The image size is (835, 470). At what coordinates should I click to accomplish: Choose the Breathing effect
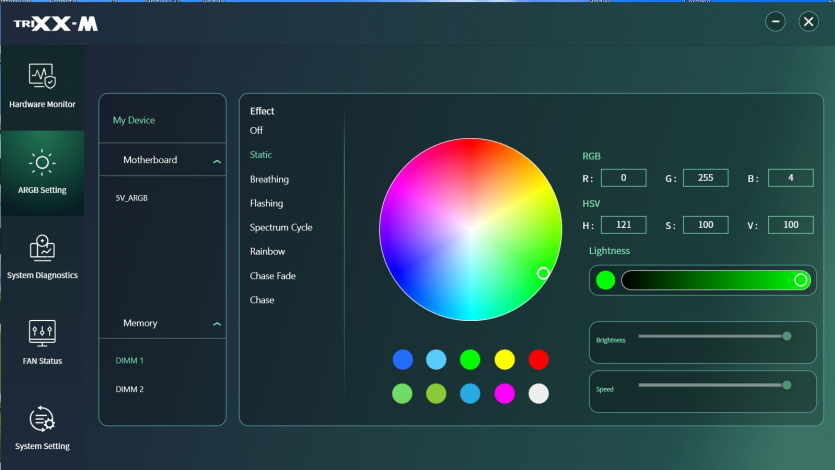[x=269, y=179]
